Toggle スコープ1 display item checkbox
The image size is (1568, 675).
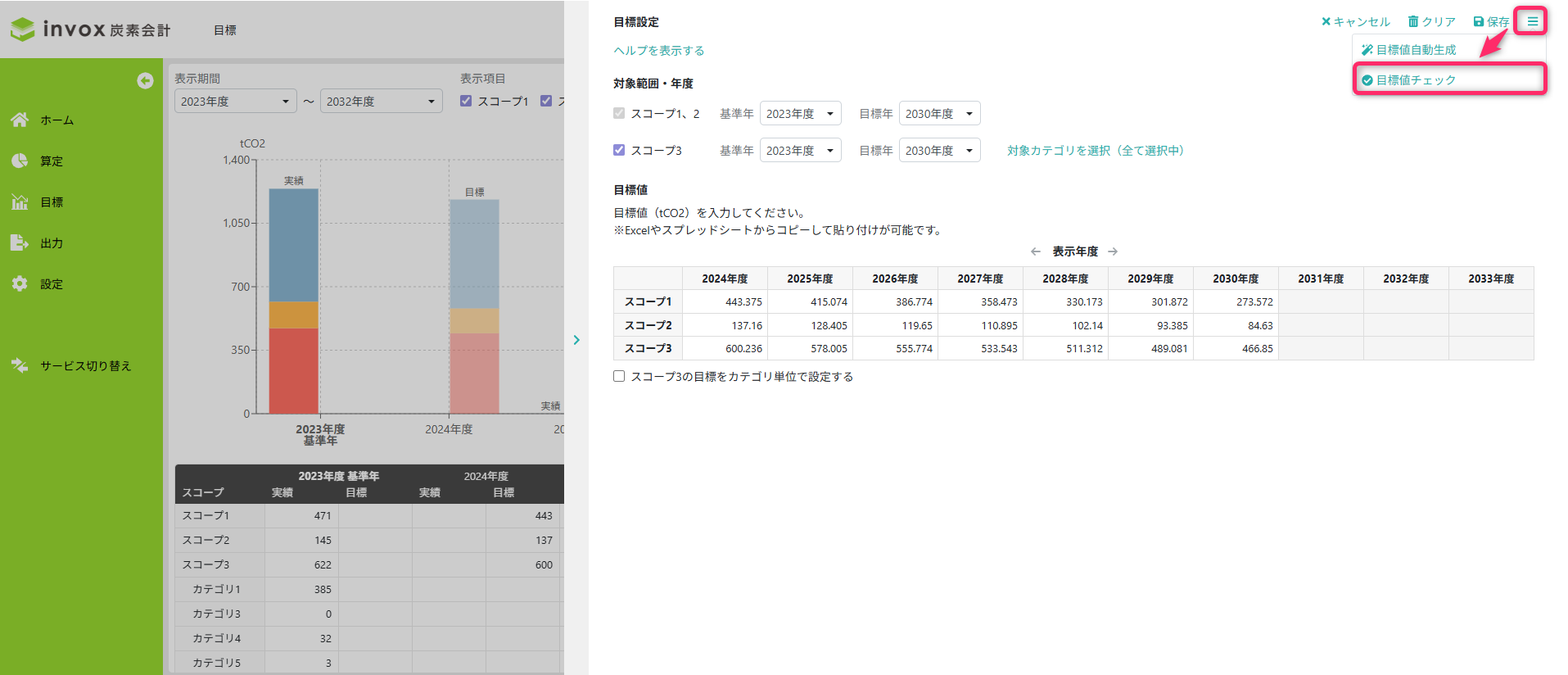tap(466, 101)
